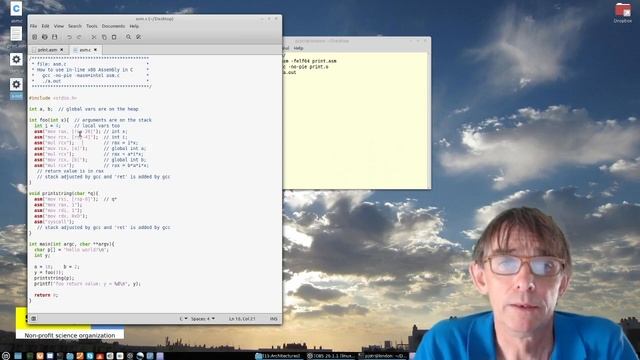640x360 pixels.
Task: Undo the last edit via toolbar
Action: [x=69, y=37]
